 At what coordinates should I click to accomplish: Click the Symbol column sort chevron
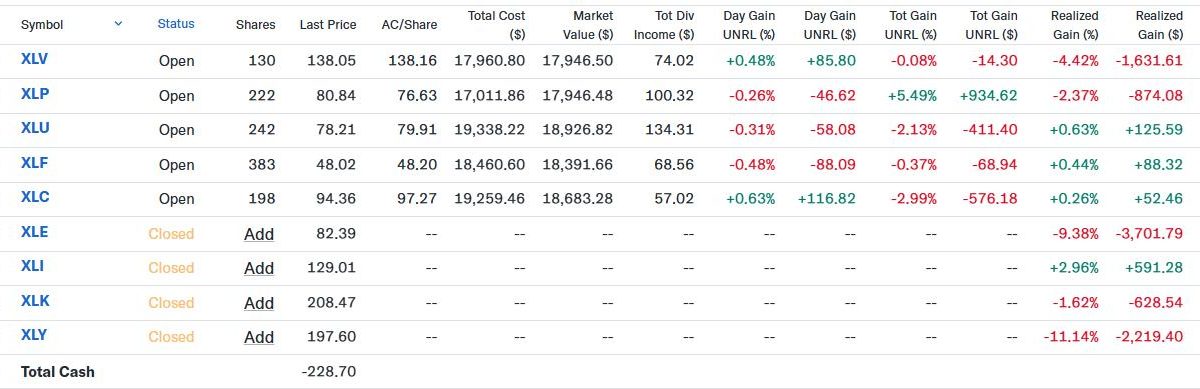point(119,23)
